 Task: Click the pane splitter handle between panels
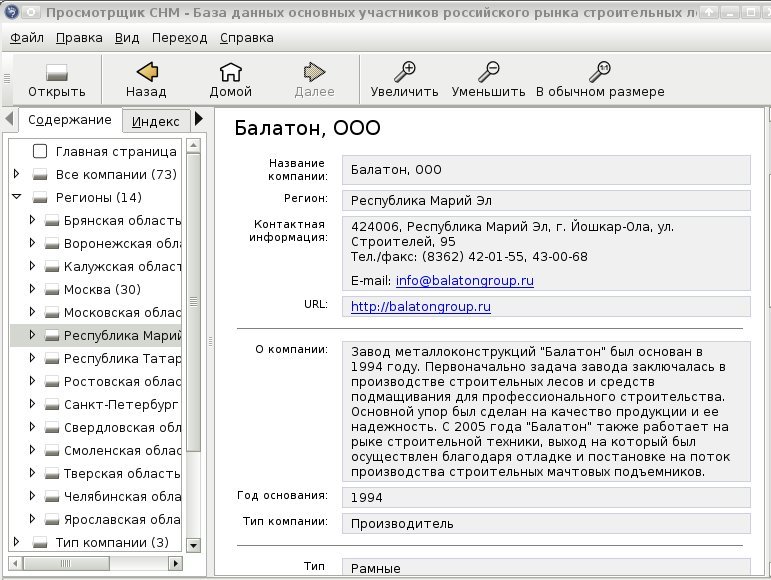click(x=210, y=342)
